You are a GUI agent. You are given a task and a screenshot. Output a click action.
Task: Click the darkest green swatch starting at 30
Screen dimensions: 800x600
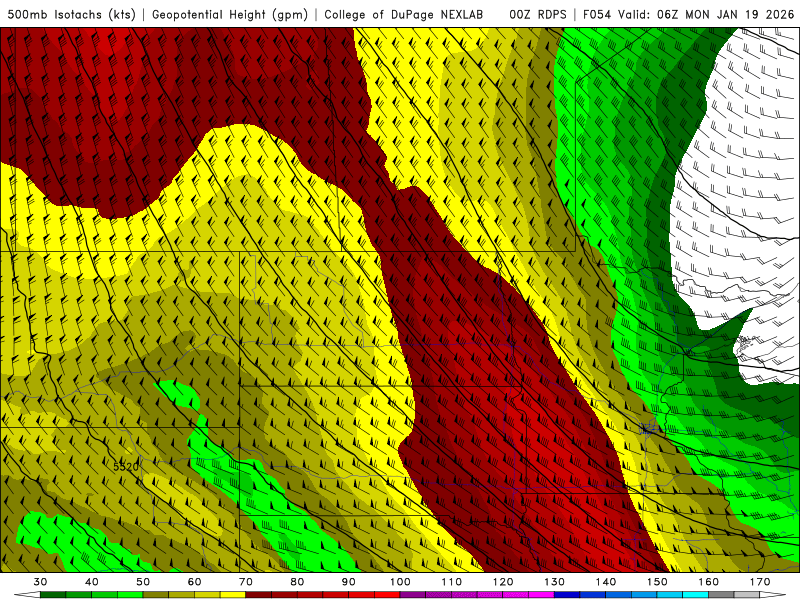53,595
